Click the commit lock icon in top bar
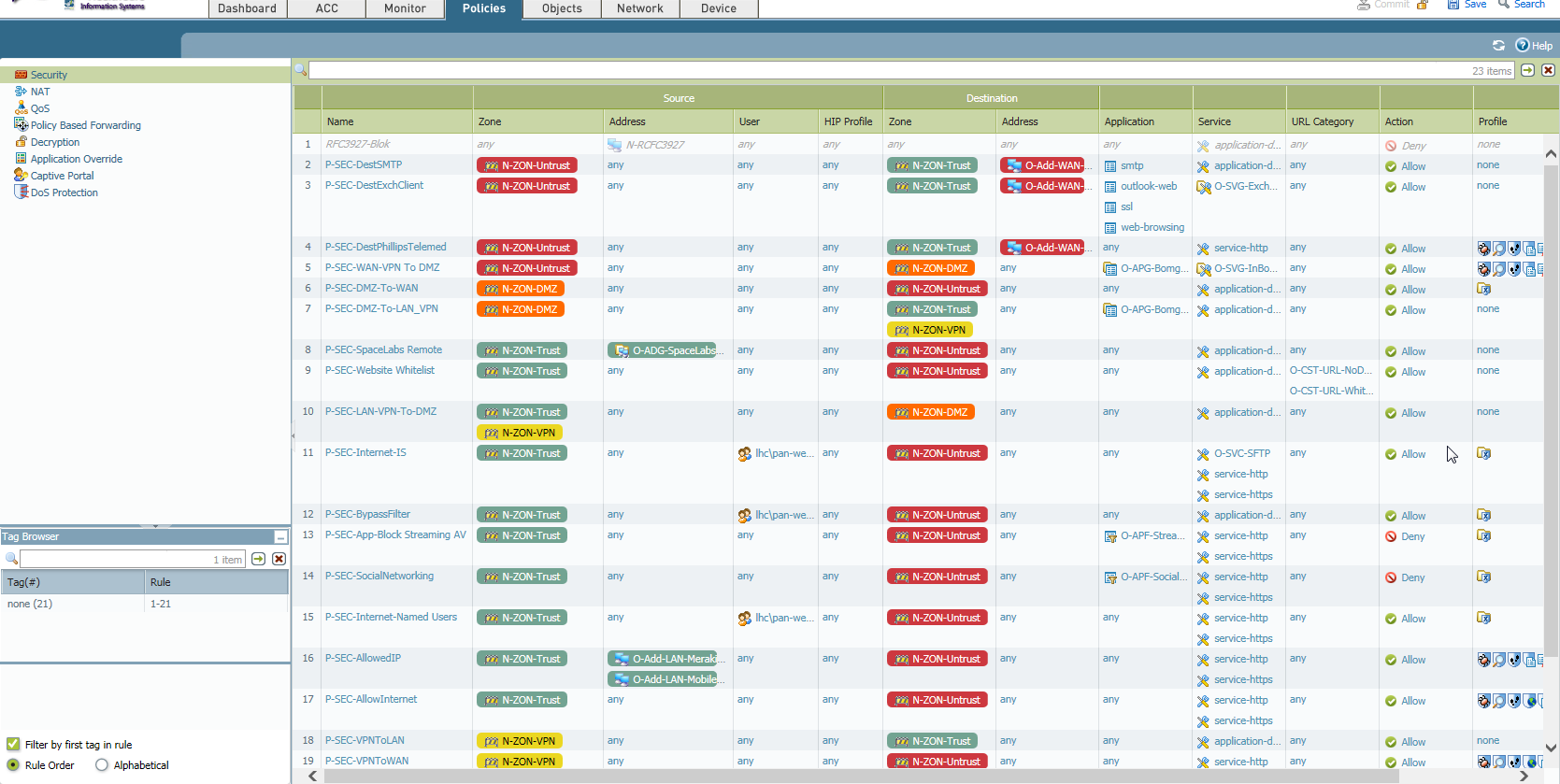The image size is (1560, 784). click(1423, 5)
